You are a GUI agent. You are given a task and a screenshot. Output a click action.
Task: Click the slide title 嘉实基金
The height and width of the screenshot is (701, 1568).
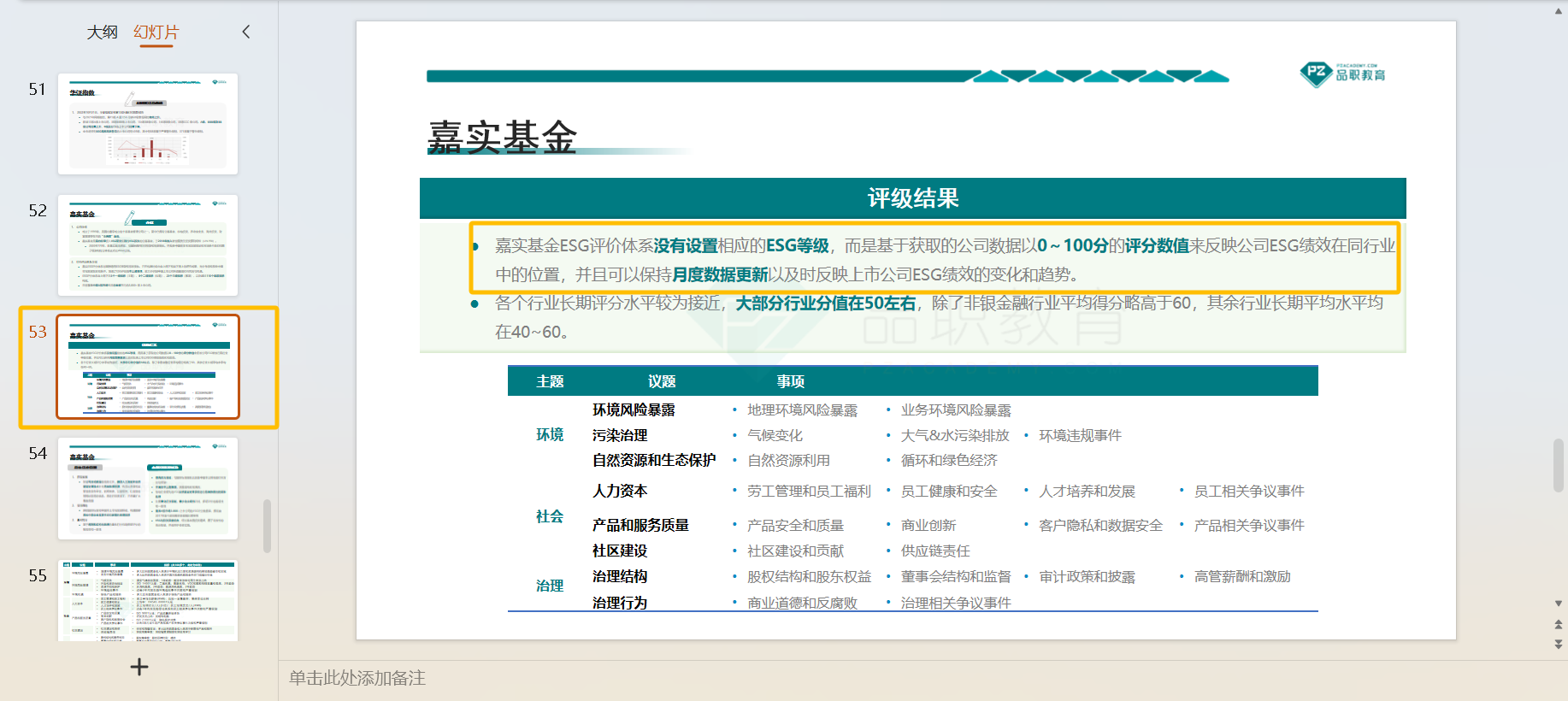click(x=502, y=137)
